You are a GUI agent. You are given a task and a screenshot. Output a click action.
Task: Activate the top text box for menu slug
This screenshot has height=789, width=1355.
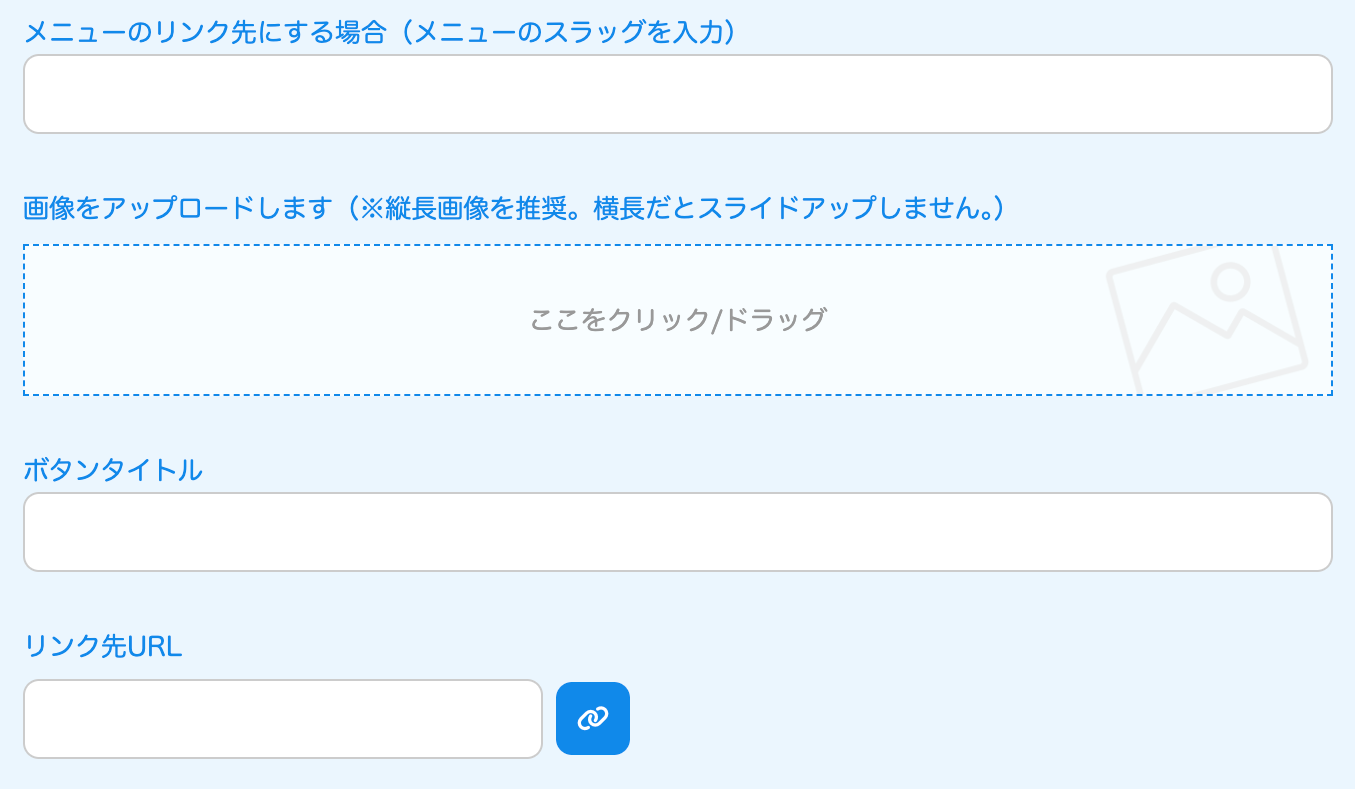[677, 94]
